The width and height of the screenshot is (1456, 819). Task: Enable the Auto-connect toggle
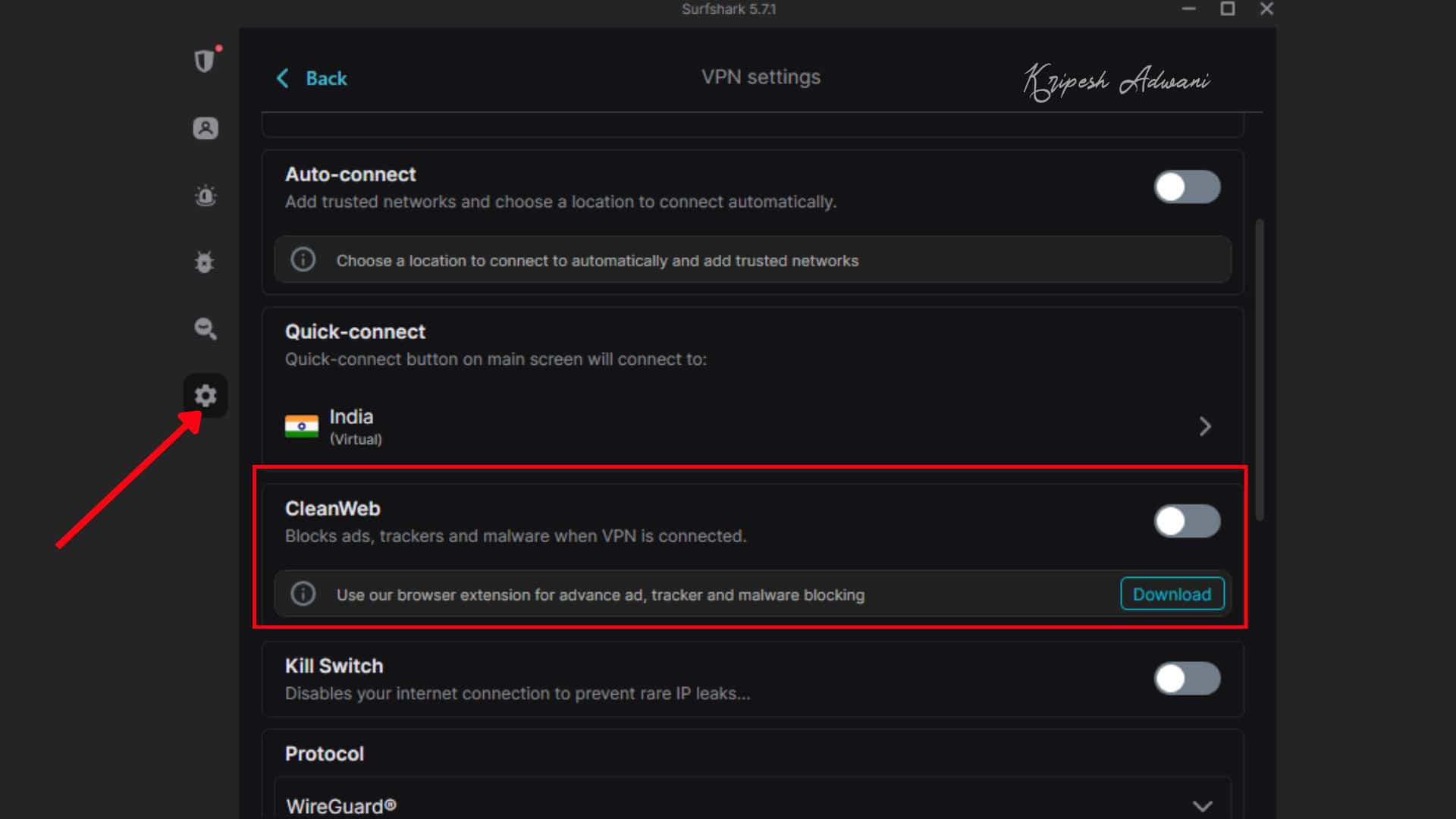1187,187
